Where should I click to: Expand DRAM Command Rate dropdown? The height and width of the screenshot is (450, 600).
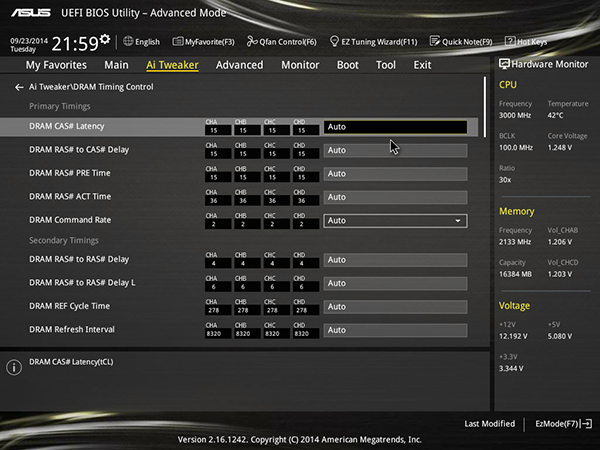tap(395, 221)
